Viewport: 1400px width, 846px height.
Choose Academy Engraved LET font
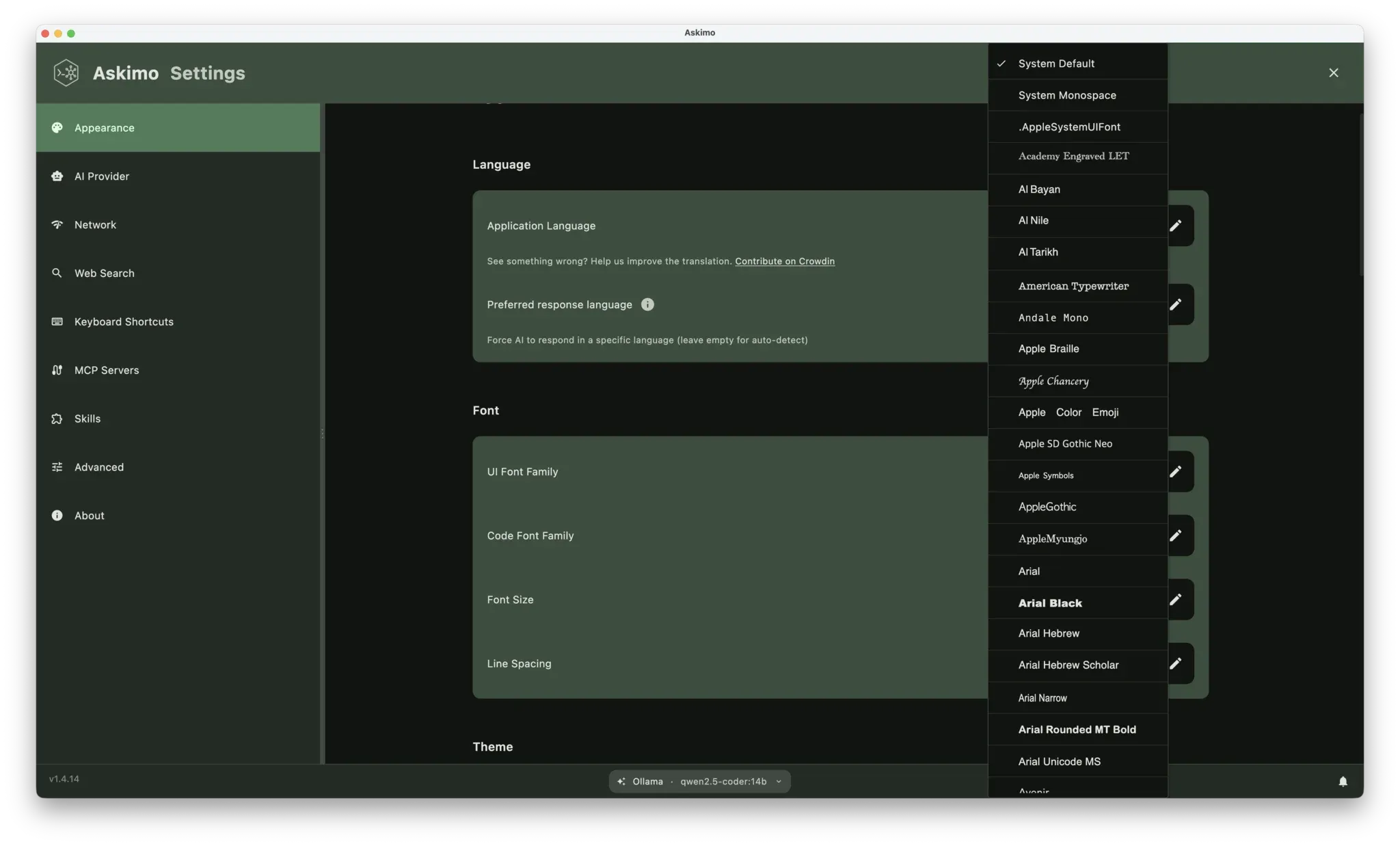coord(1078,157)
